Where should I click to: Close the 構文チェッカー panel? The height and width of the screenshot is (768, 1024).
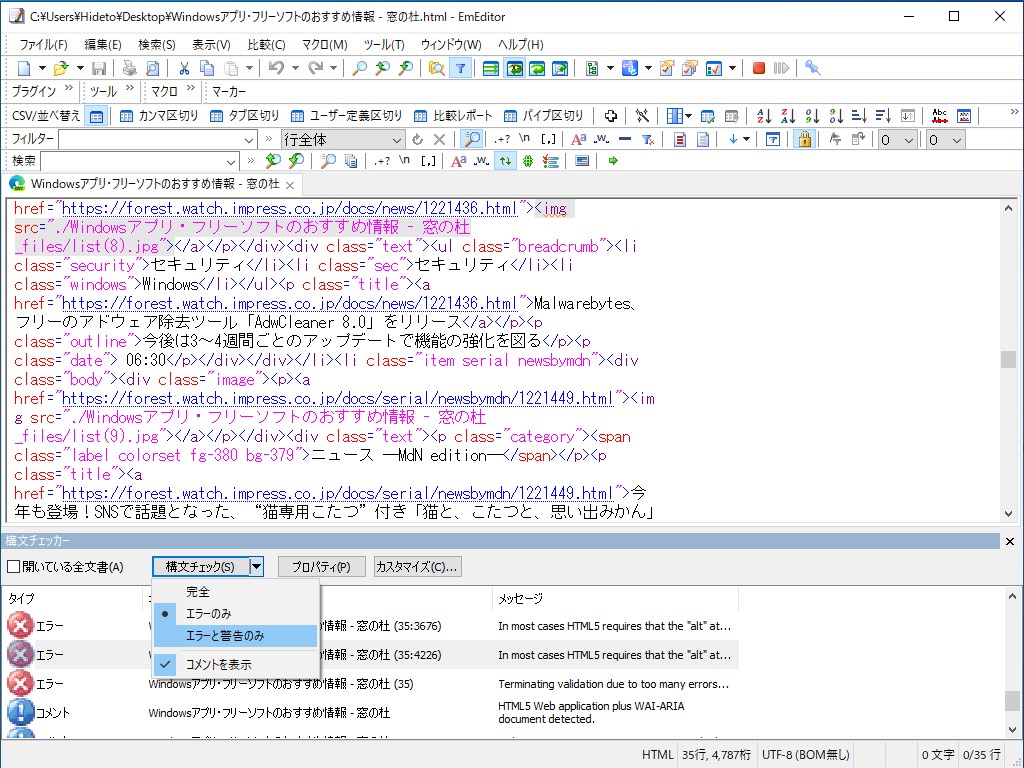click(1010, 541)
